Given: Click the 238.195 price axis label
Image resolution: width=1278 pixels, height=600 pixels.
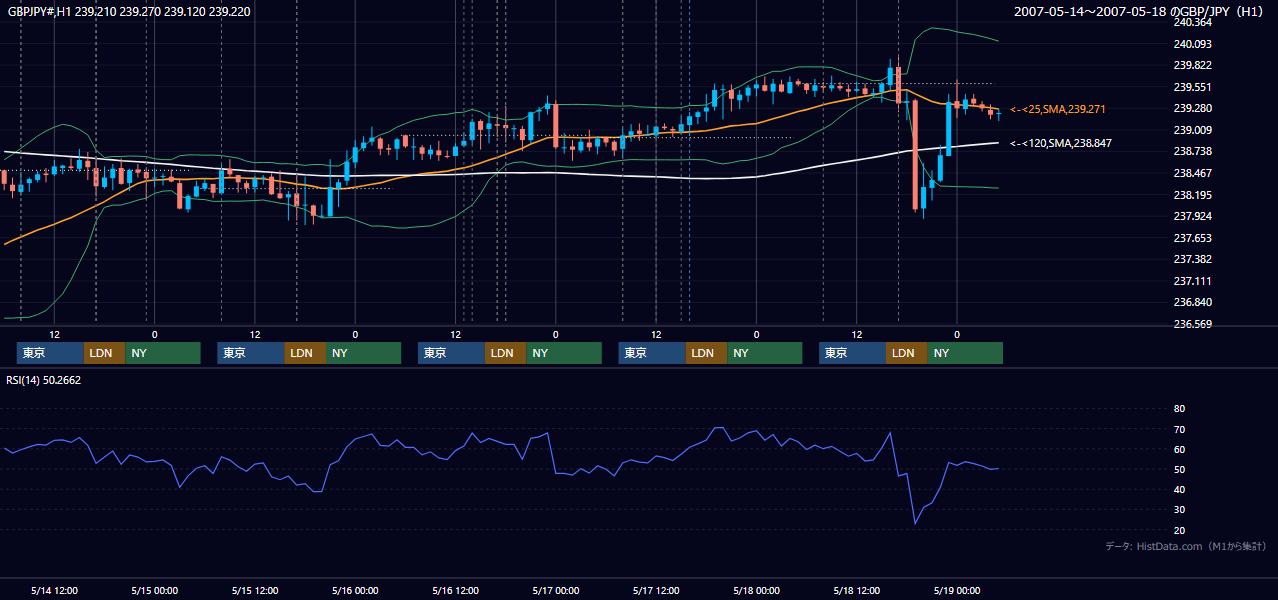Looking at the screenshot, I should tap(1192, 195).
